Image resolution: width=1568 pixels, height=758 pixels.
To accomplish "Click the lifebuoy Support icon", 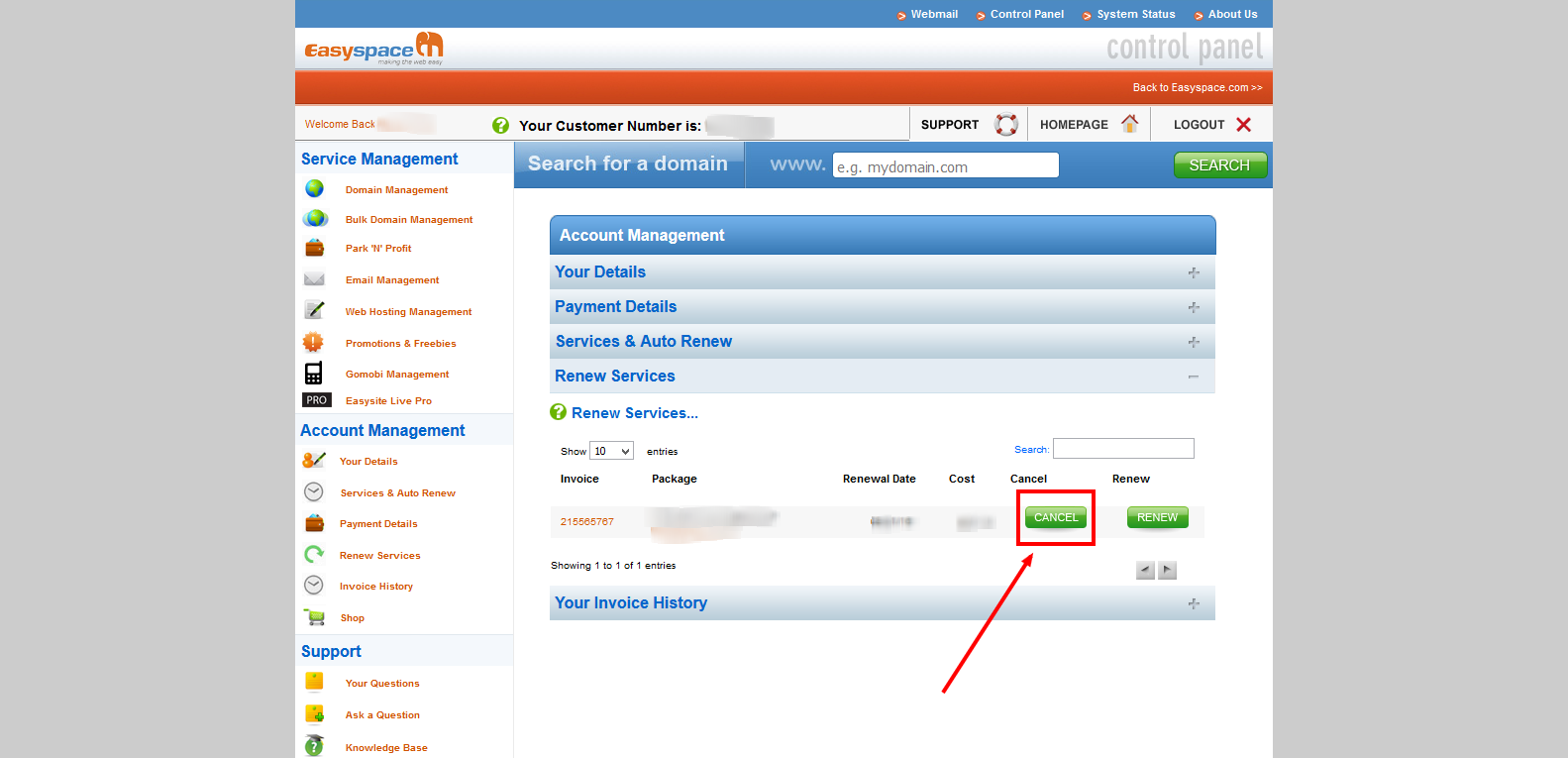I will click(1005, 124).
